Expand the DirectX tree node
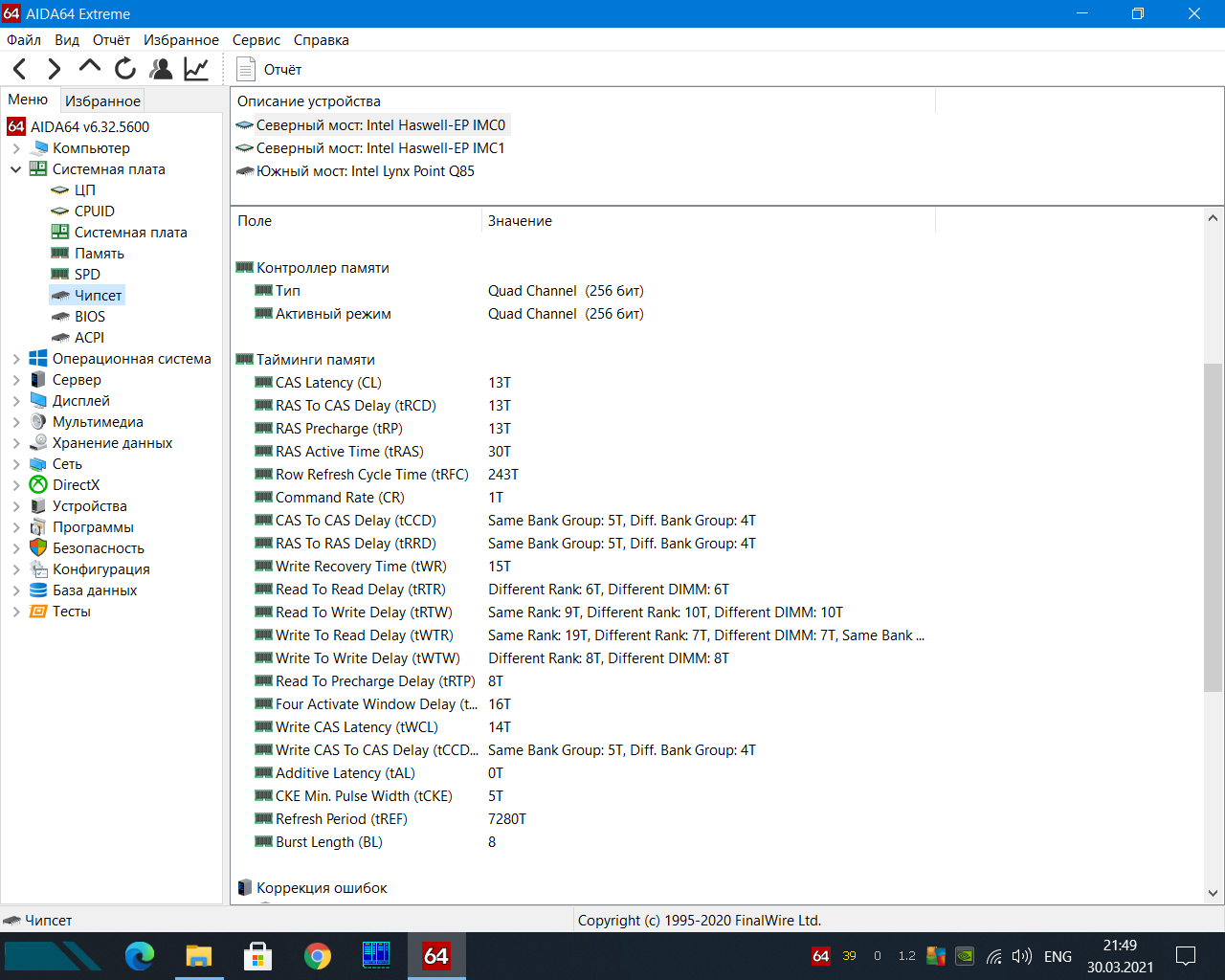The image size is (1225, 980). coord(16,485)
